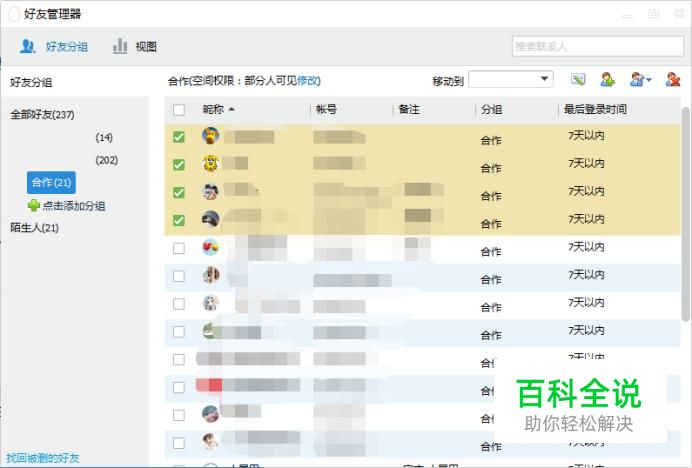The width and height of the screenshot is (692, 468).
Task: Select the group showing (202)
Action: tap(107, 160)
